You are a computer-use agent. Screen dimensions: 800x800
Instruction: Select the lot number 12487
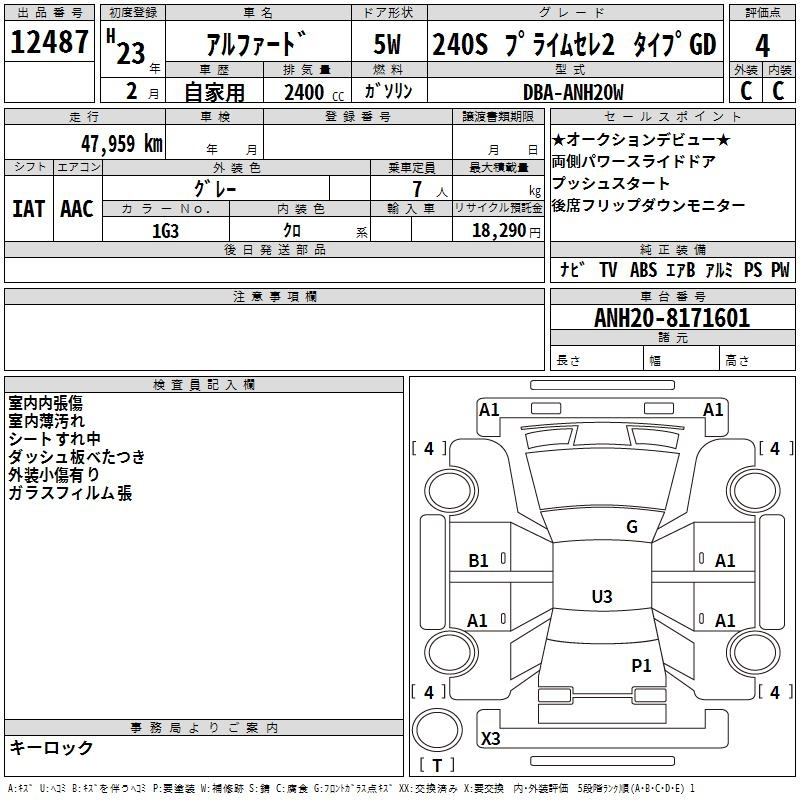click(50, 43)
